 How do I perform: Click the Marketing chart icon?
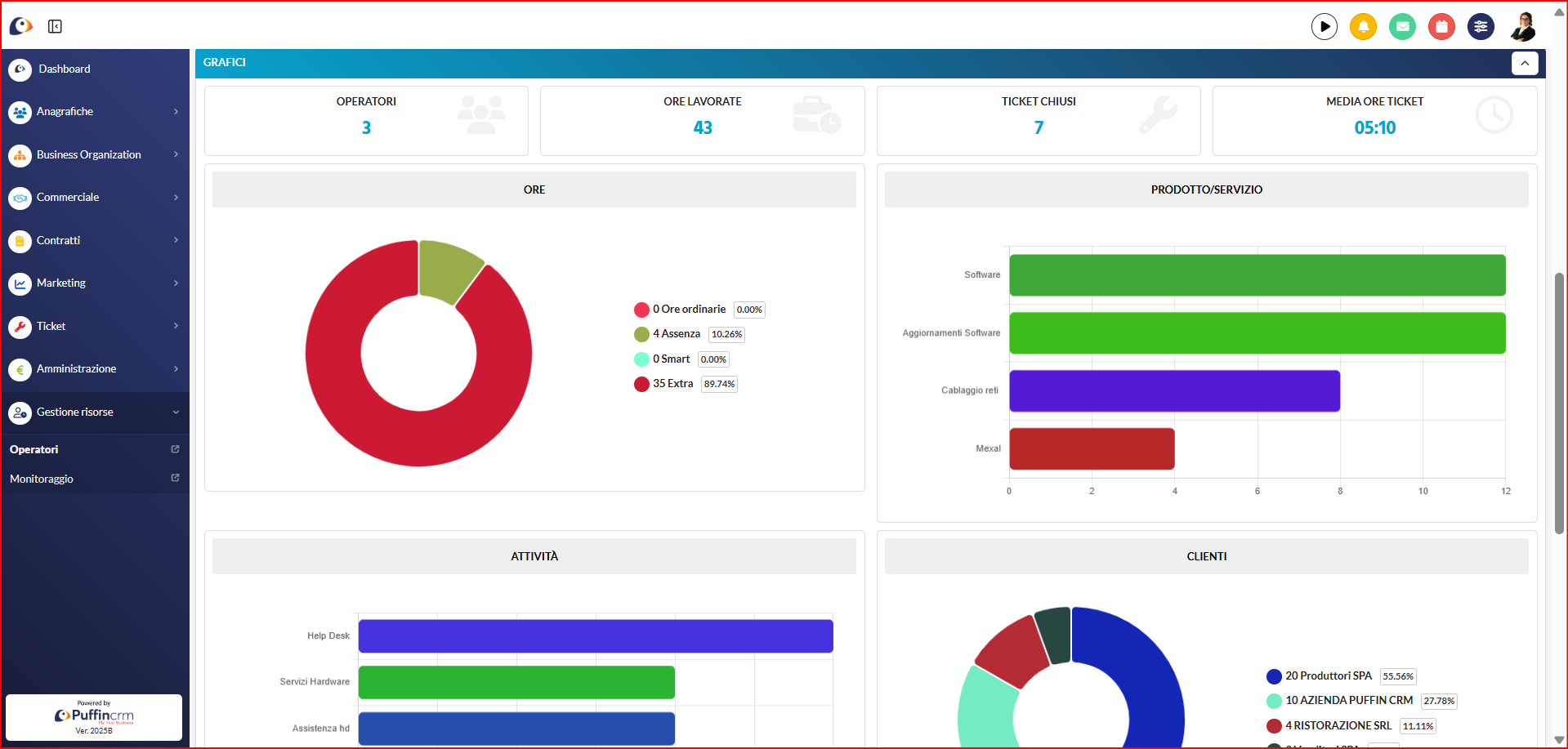pos(20,283)
